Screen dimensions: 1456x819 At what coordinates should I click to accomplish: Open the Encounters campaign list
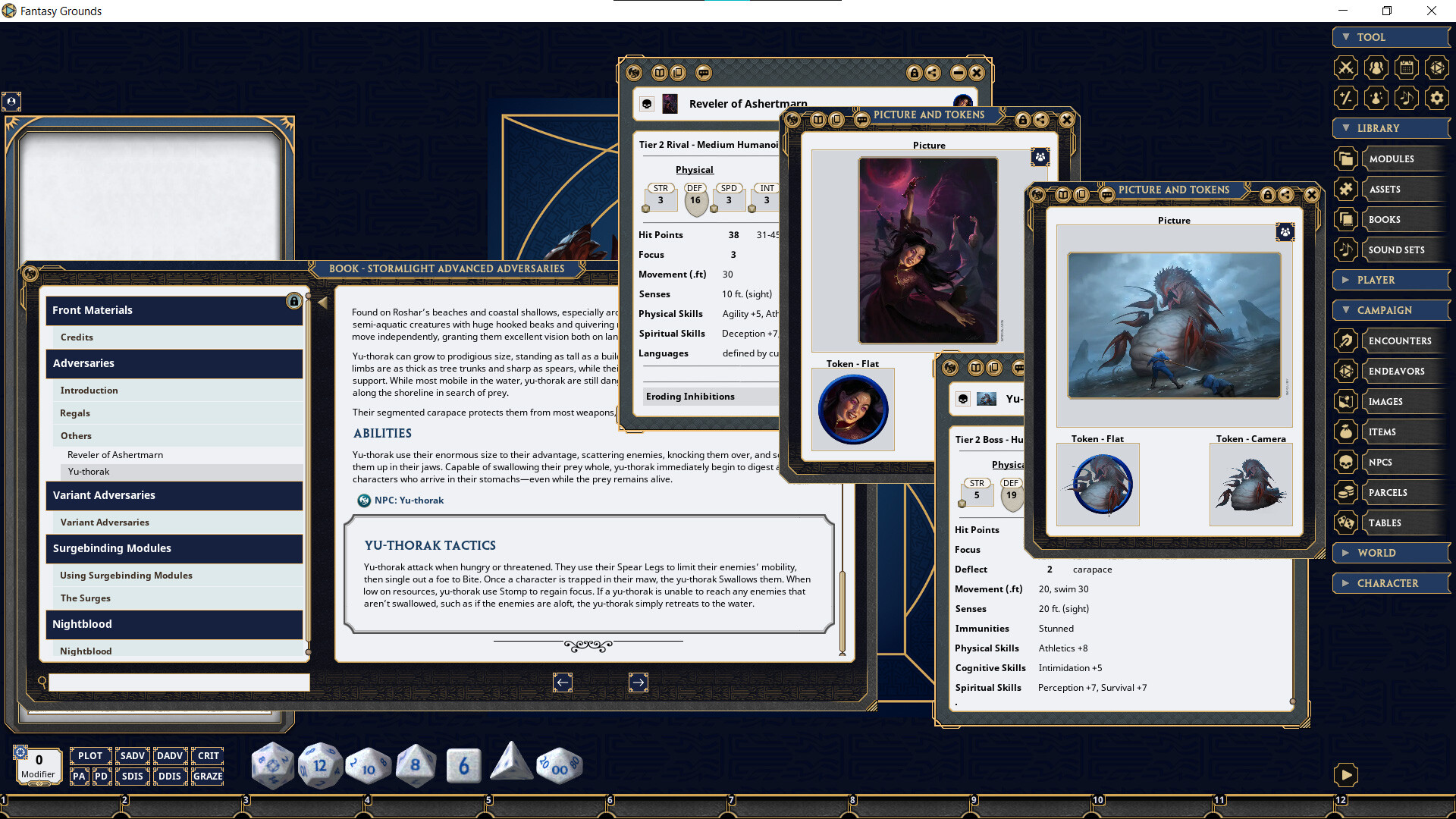pyautogui.click(x=1401, y=340)
